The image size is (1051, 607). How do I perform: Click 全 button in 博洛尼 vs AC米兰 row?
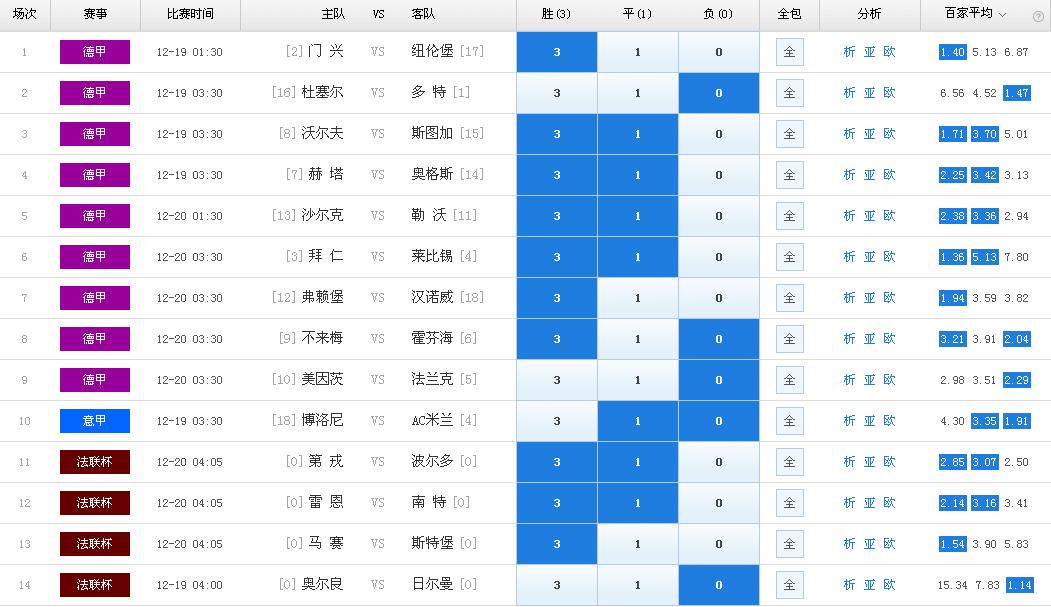790,421
